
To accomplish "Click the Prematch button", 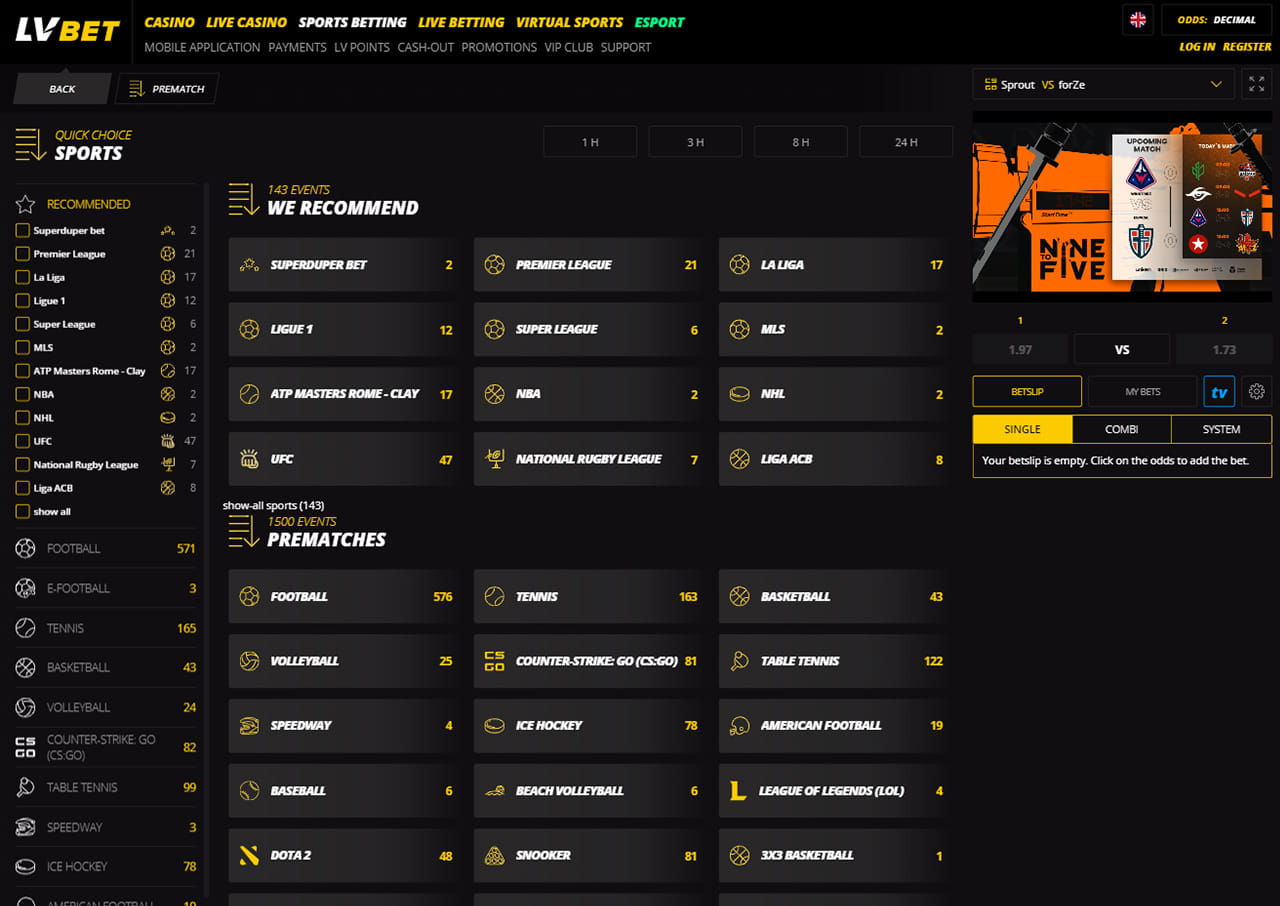I will [167, 89].
